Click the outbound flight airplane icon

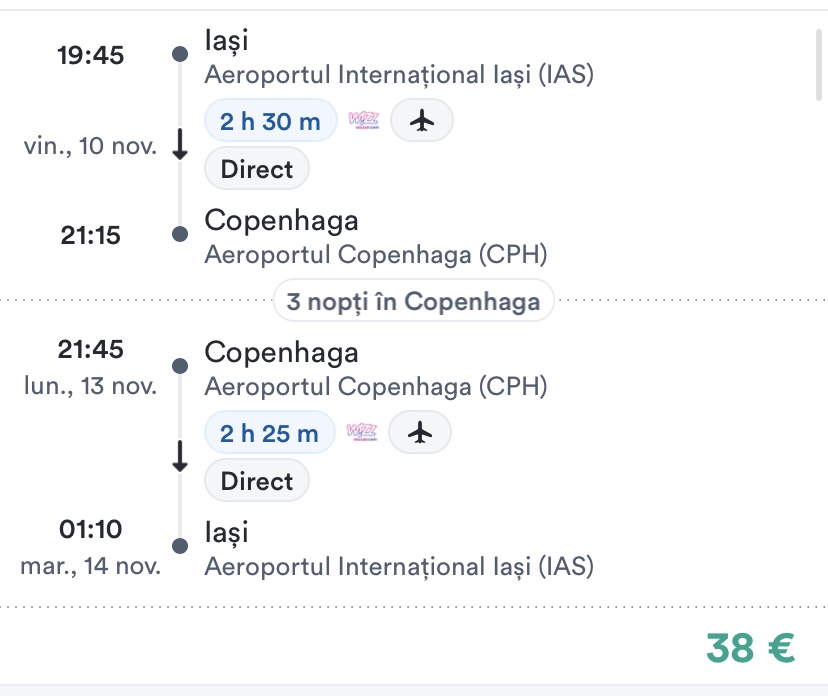coord(422,121)
